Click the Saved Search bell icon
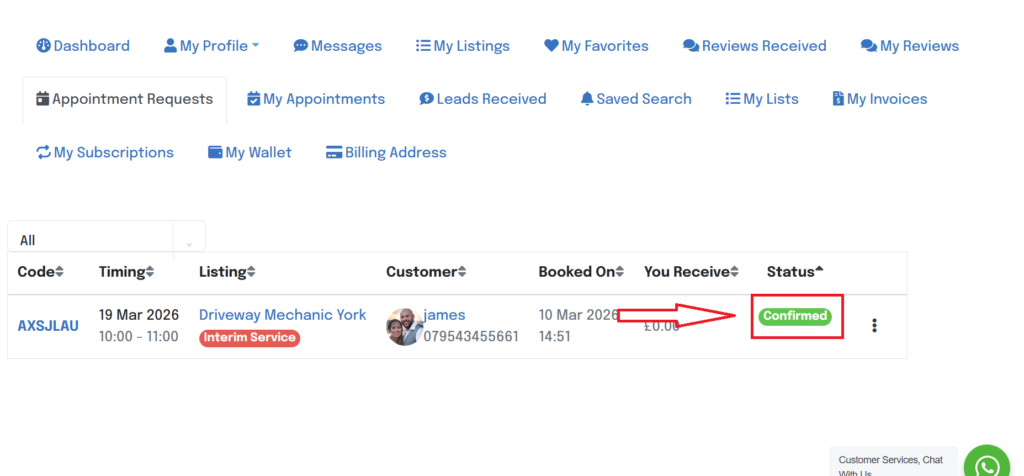The width and height of the screenshot is (1024, 476). pos(587,99)
